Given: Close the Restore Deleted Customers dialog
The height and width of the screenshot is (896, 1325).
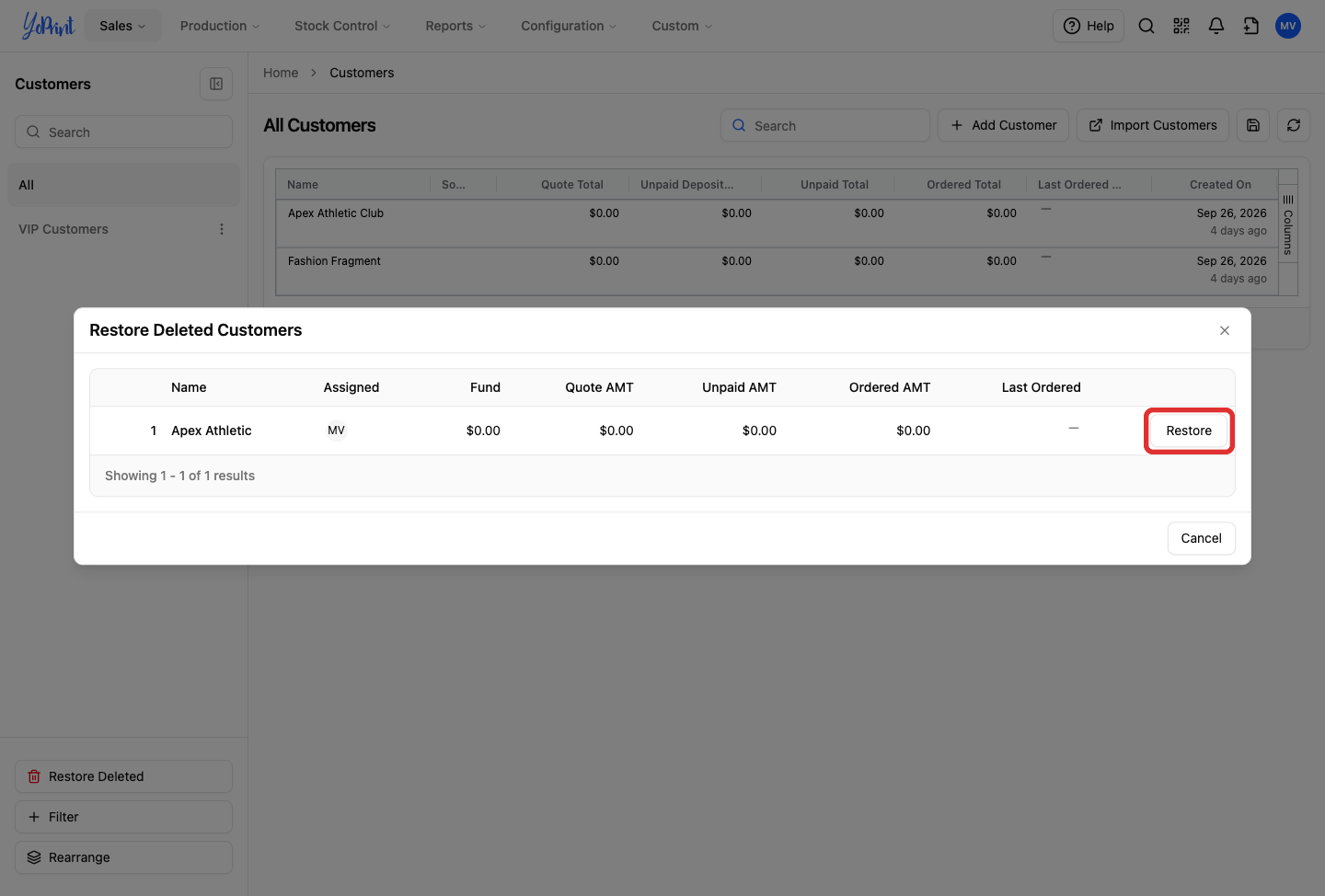Looking at the screenshot, I should (1225, 330).
